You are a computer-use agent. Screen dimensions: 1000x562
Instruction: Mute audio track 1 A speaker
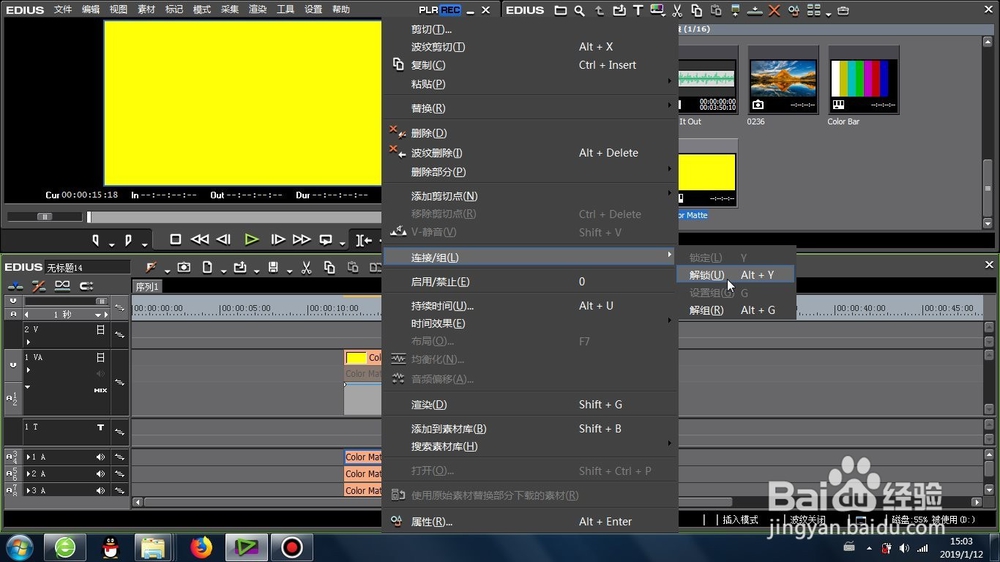click(x=100, y=457)
